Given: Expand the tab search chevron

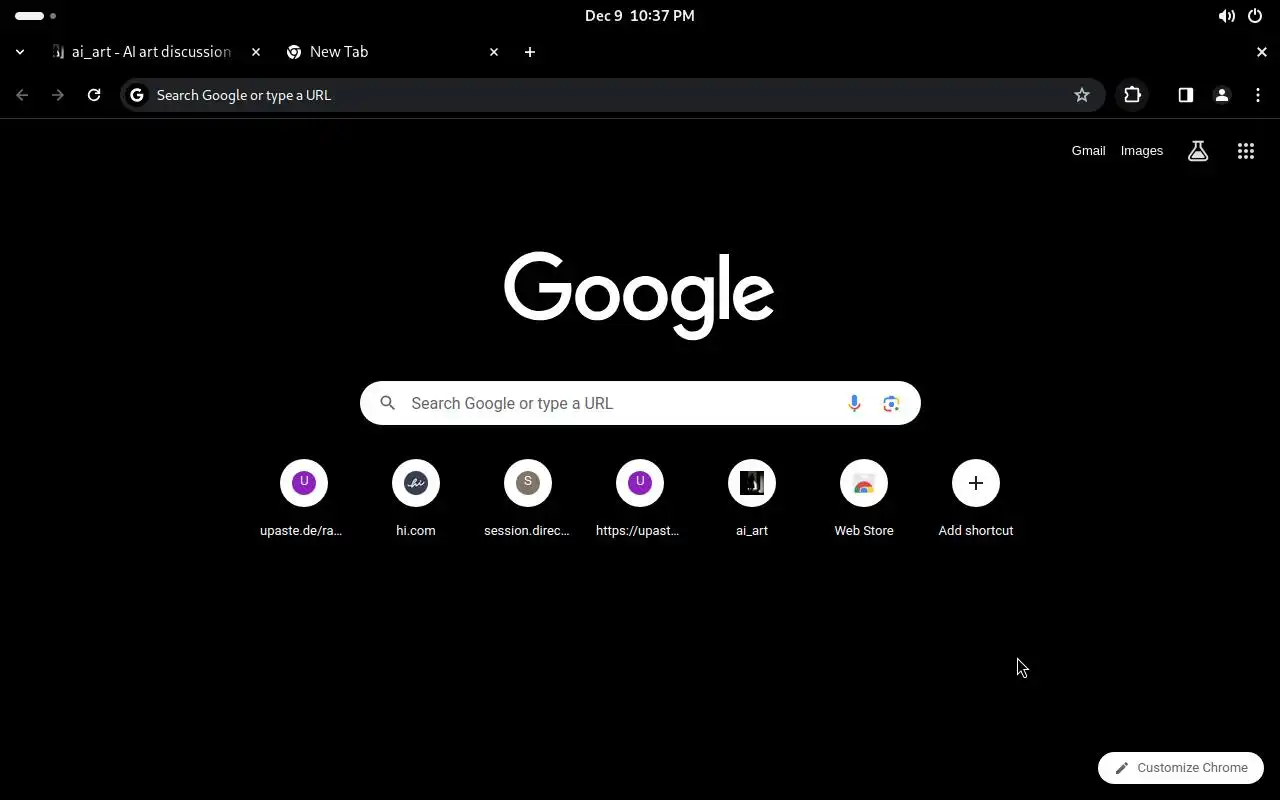Looking at the screenshot, I should pos(19,52).
